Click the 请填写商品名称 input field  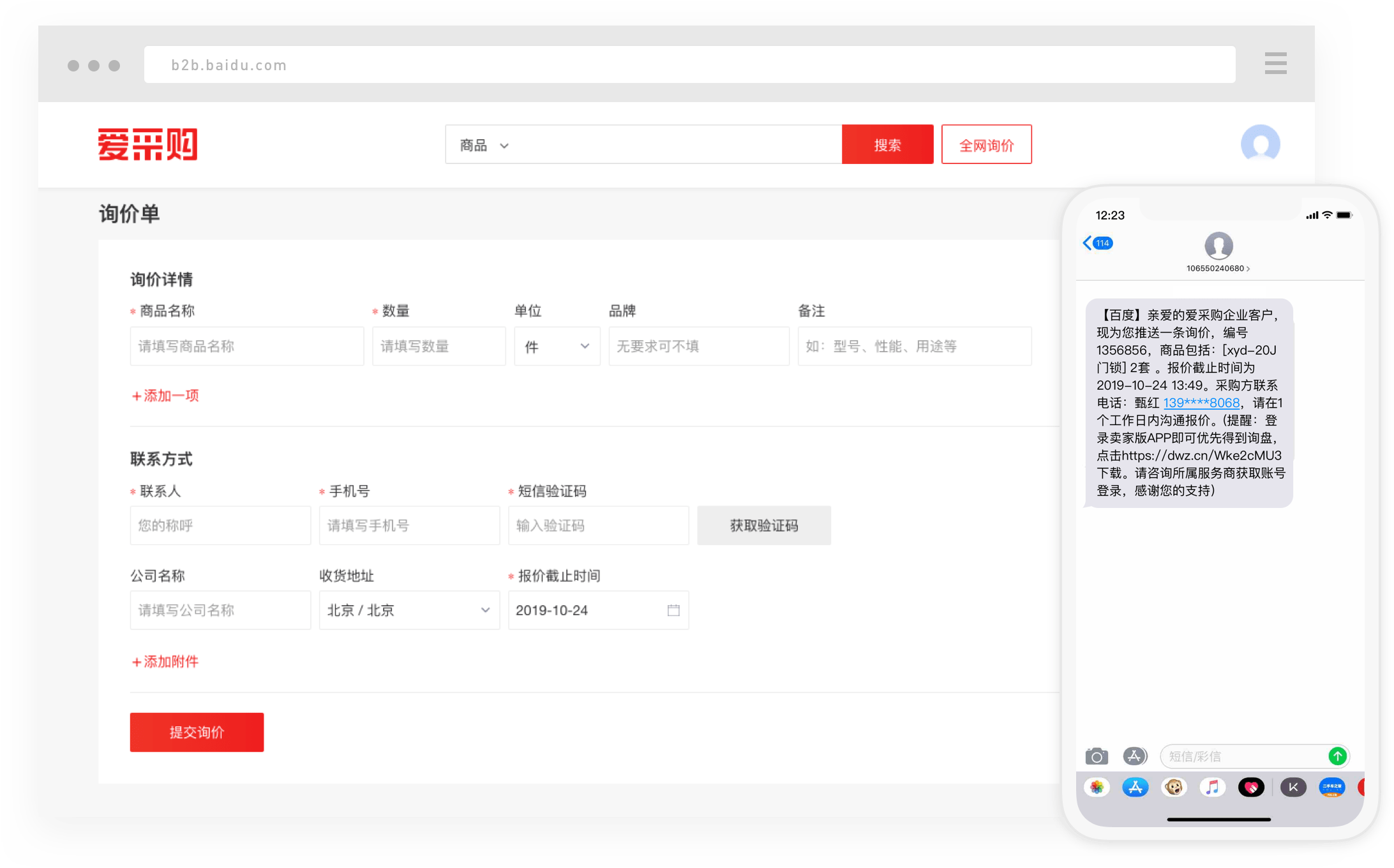point(246,347)
